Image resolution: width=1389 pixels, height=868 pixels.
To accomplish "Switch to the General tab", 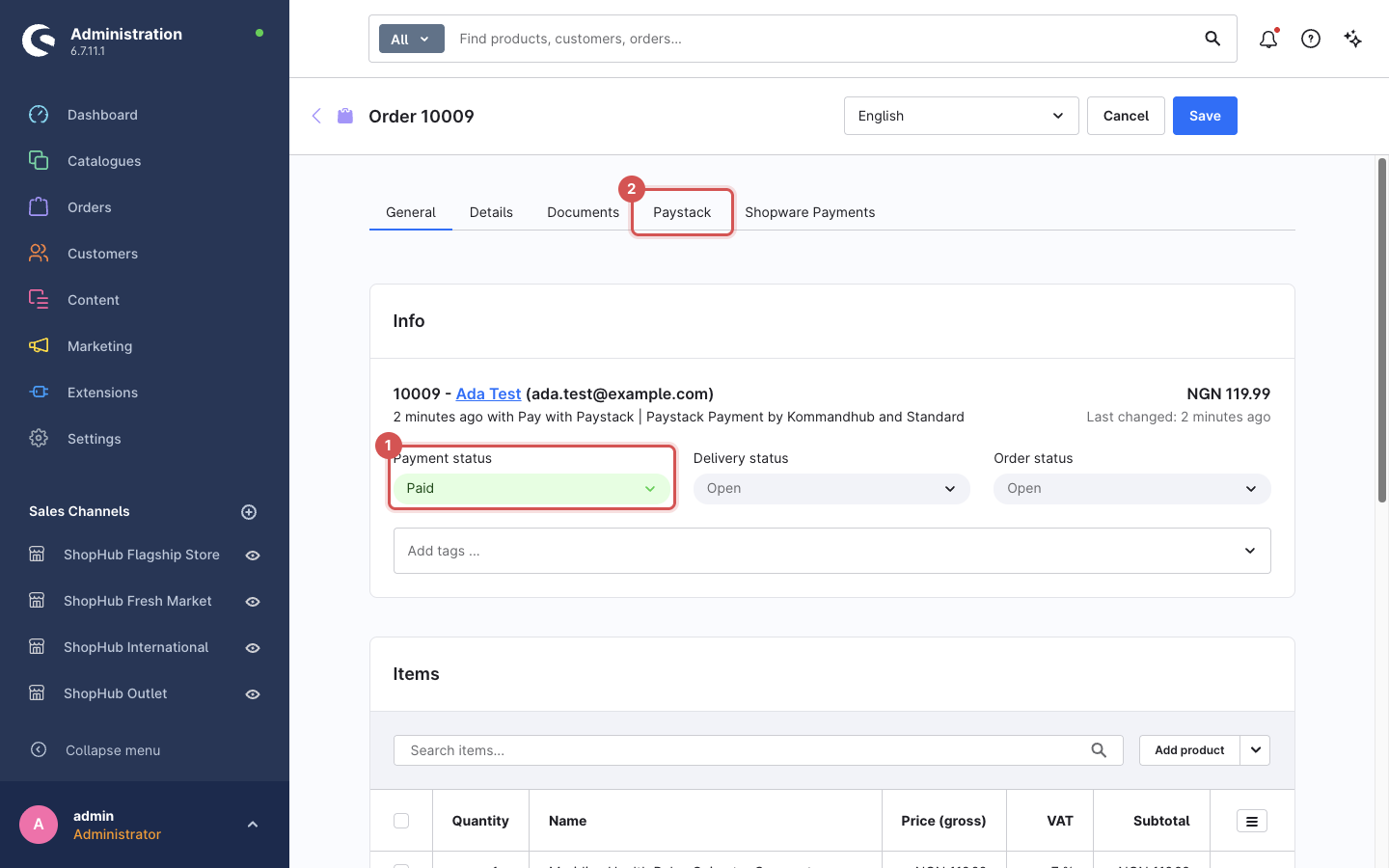I will click(x=411, y=212).
